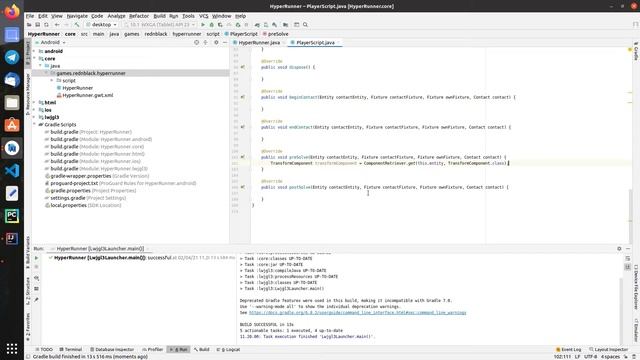Open PyCharm from the dock
The image size is (640, 360).
(x=12, y=216)
